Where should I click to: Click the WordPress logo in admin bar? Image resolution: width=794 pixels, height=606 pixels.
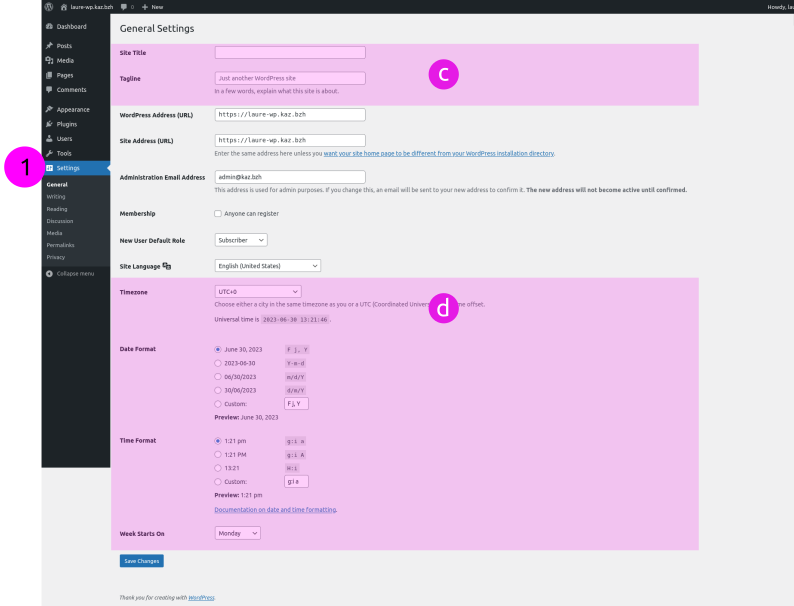[48, 7]
